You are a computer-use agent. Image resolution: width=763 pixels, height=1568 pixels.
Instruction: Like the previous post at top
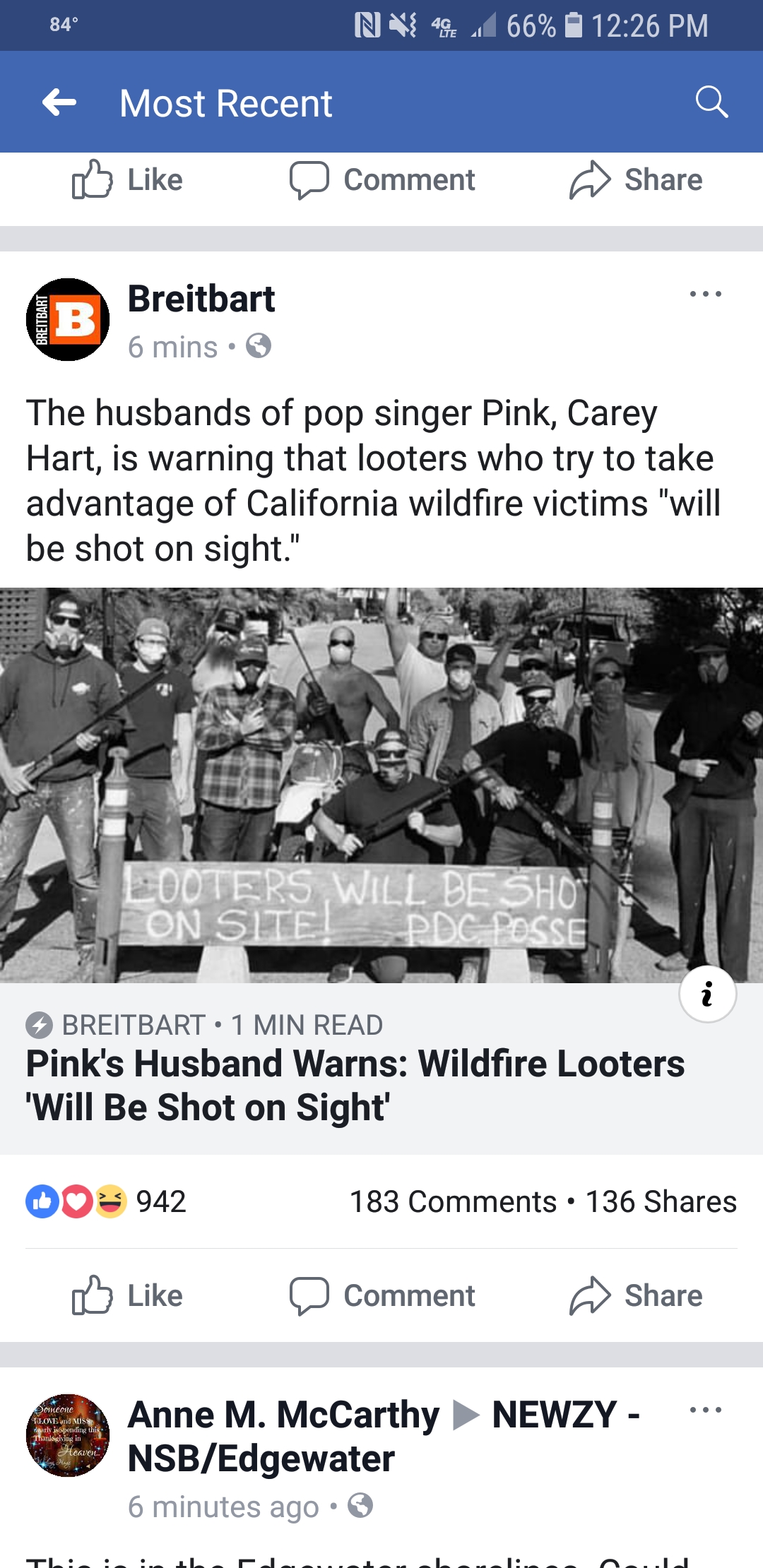(127, 179)
